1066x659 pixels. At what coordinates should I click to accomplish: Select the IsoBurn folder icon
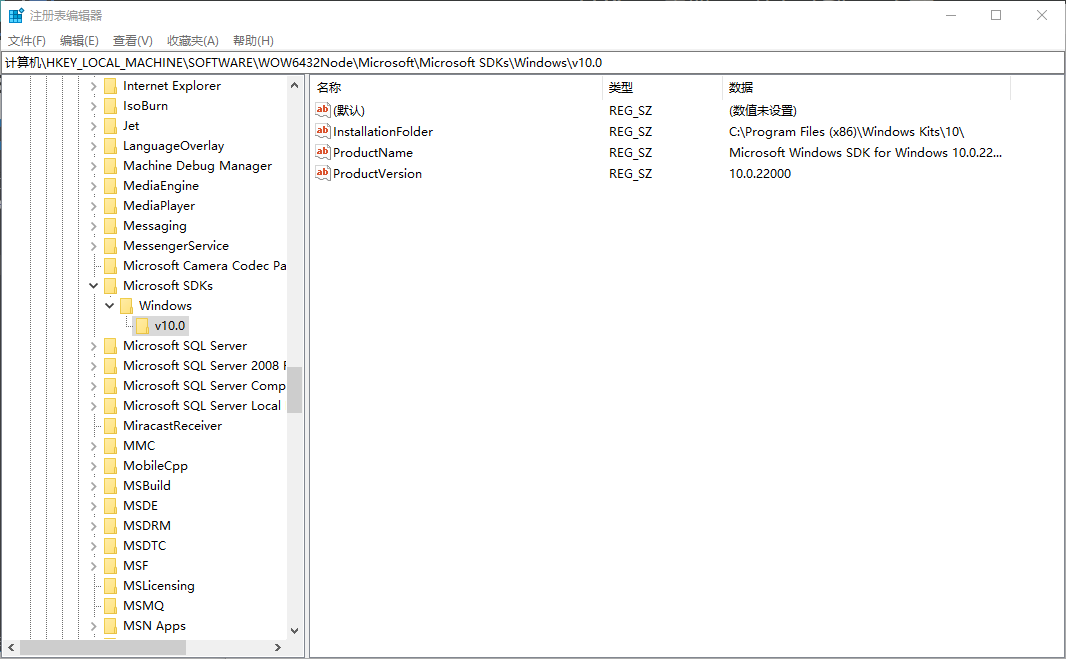coord(110,106)
